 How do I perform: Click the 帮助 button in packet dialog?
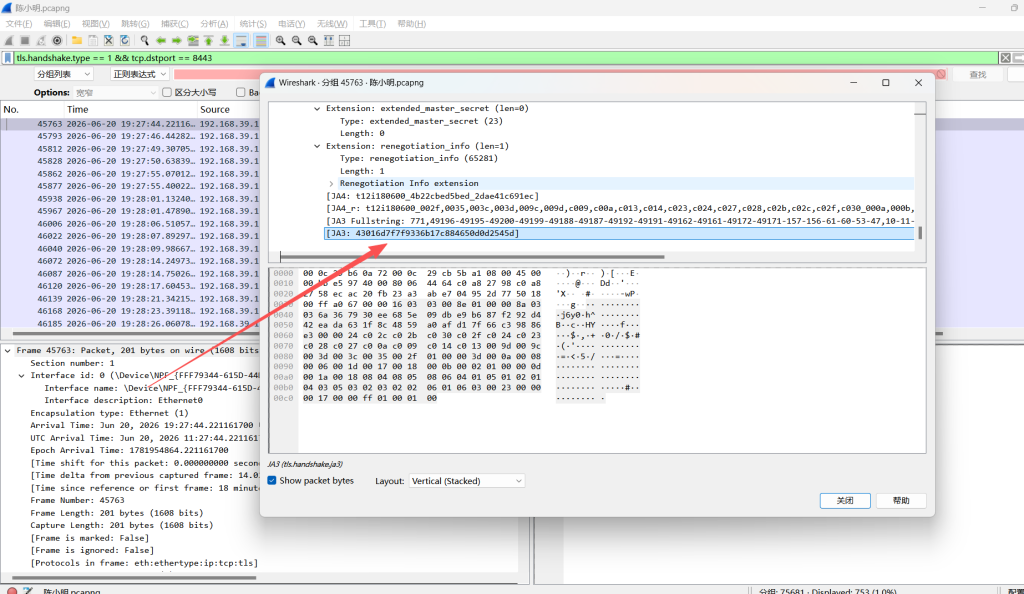(901, 501)
